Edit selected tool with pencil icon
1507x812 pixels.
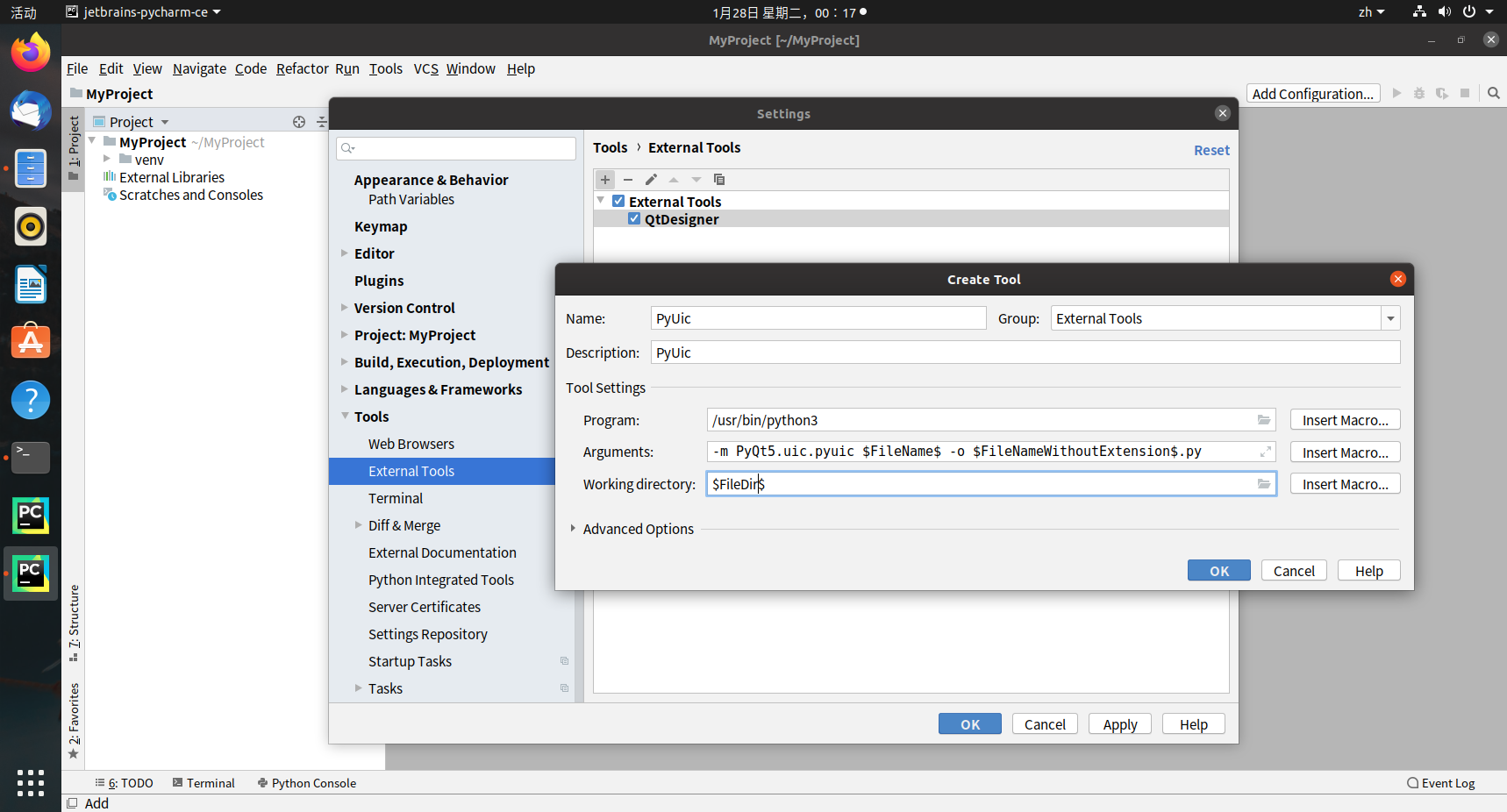click(x=651, y=180)
